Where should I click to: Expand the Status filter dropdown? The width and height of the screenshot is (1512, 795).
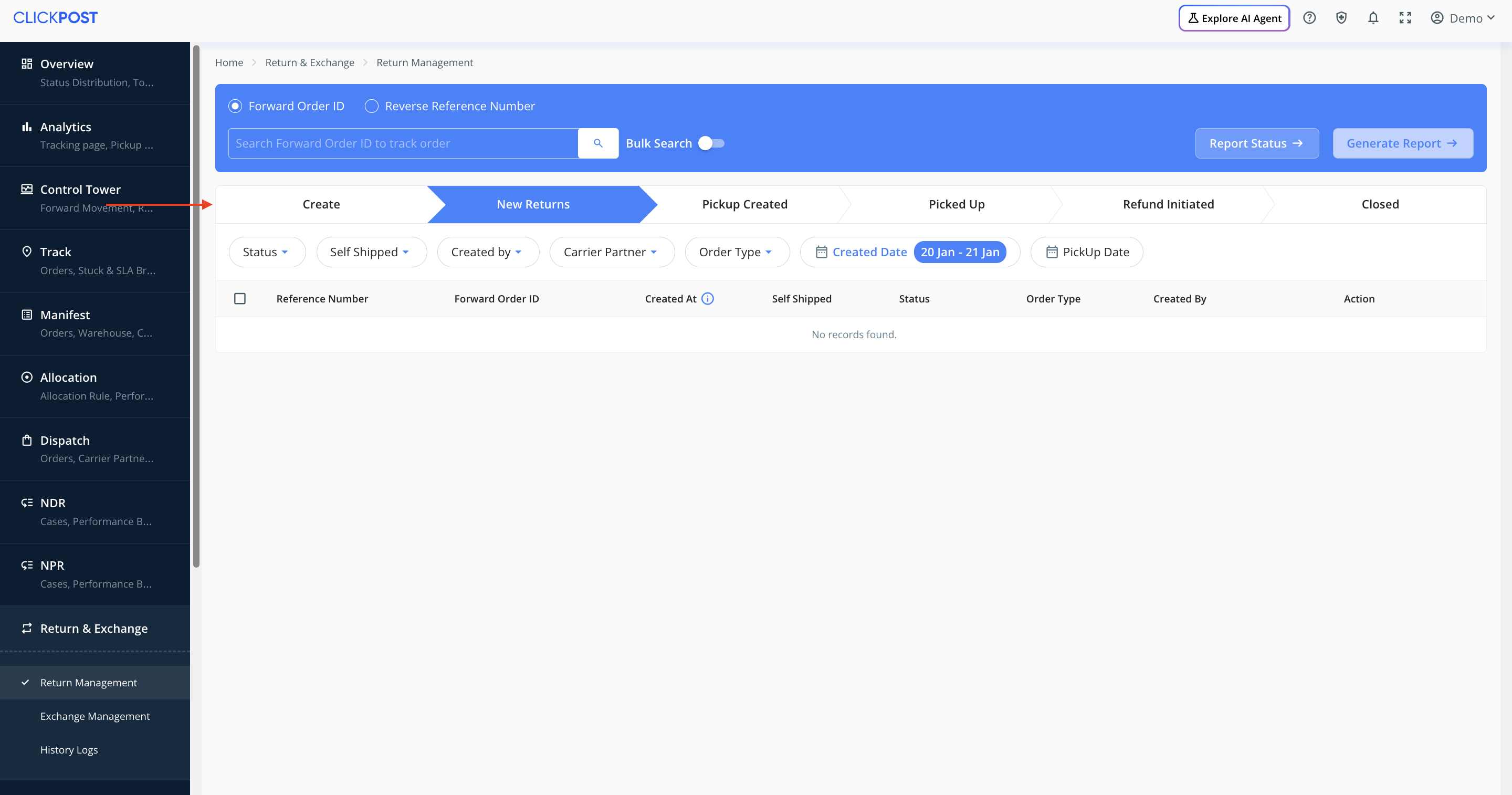[x=267, y=252]
